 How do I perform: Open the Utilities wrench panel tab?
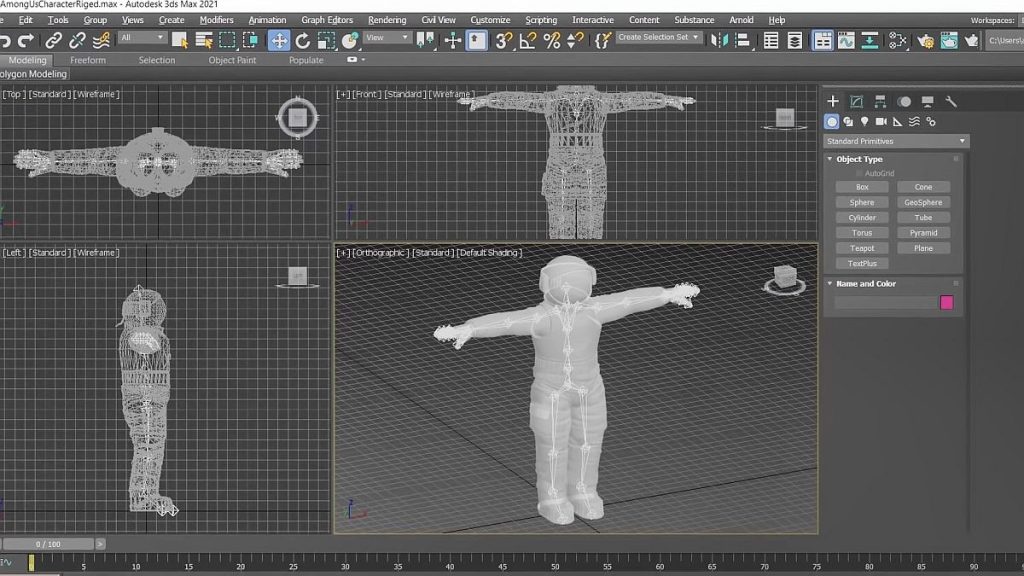pyautogui.click(x=951, y=102)
